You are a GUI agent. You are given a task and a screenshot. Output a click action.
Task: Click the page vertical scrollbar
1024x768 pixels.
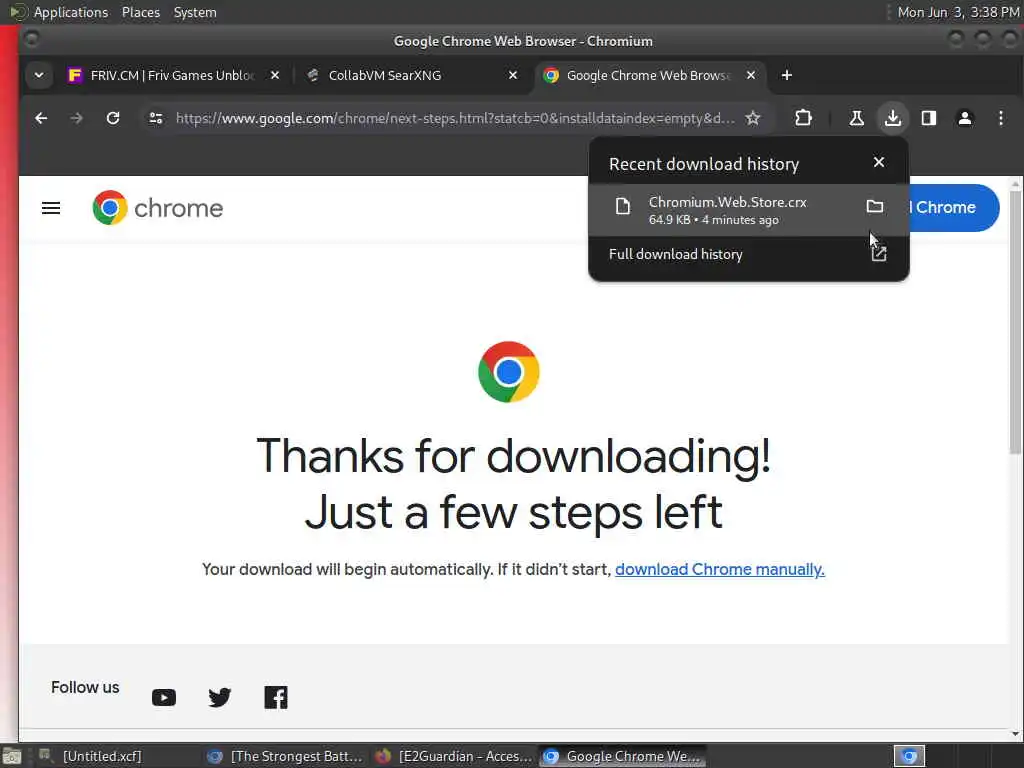coord(1015,321)
